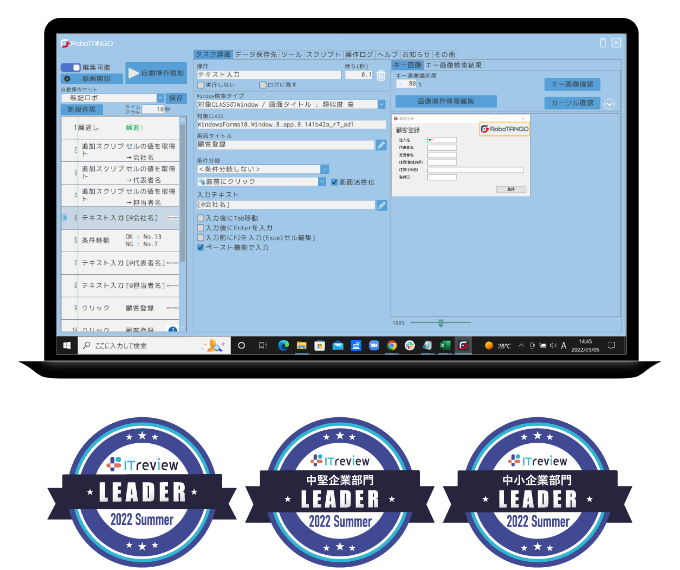Open RoboTANGO taskbar icon
This screenshot has height=570, width=680.
(463, 345)
